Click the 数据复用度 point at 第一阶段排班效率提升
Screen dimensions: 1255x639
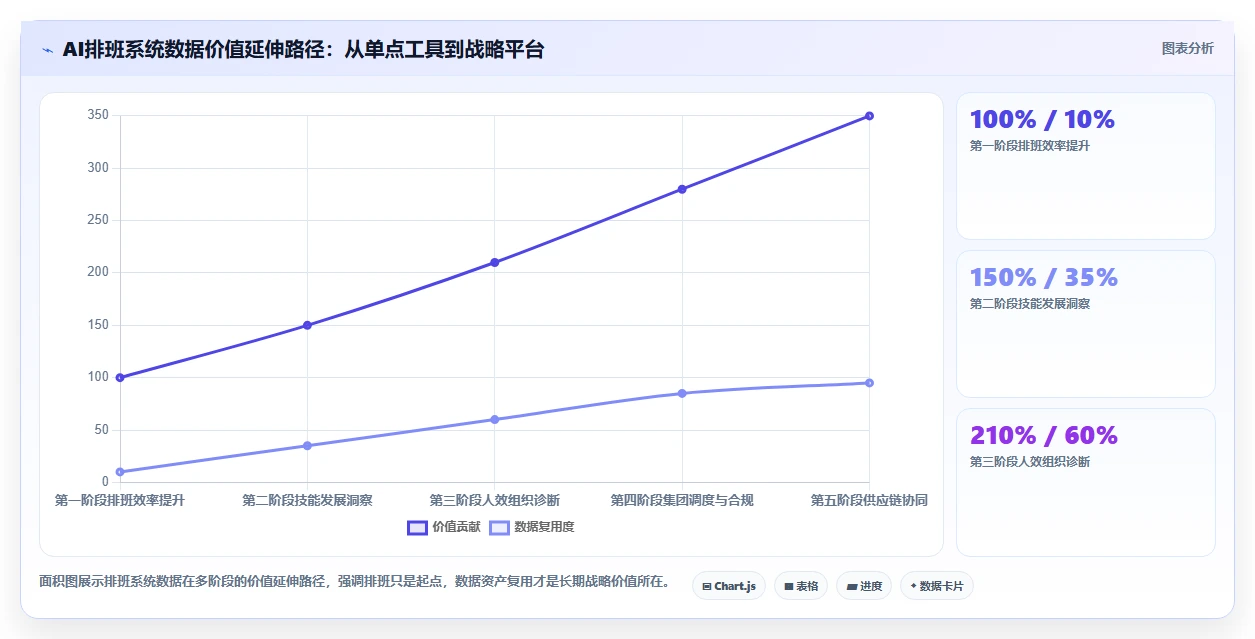point(120,472)
